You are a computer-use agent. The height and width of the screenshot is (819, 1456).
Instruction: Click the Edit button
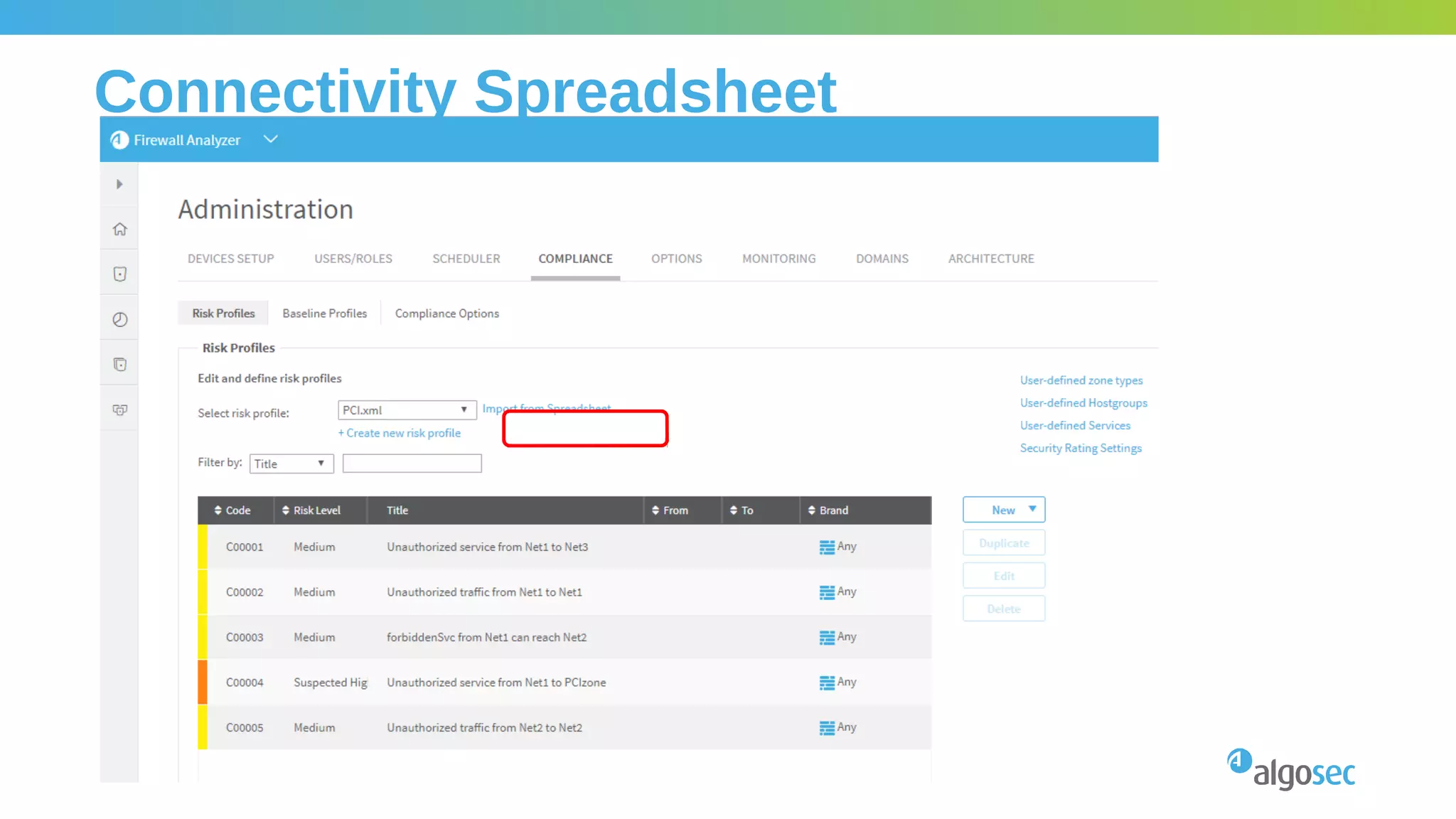click(1004, 576)
